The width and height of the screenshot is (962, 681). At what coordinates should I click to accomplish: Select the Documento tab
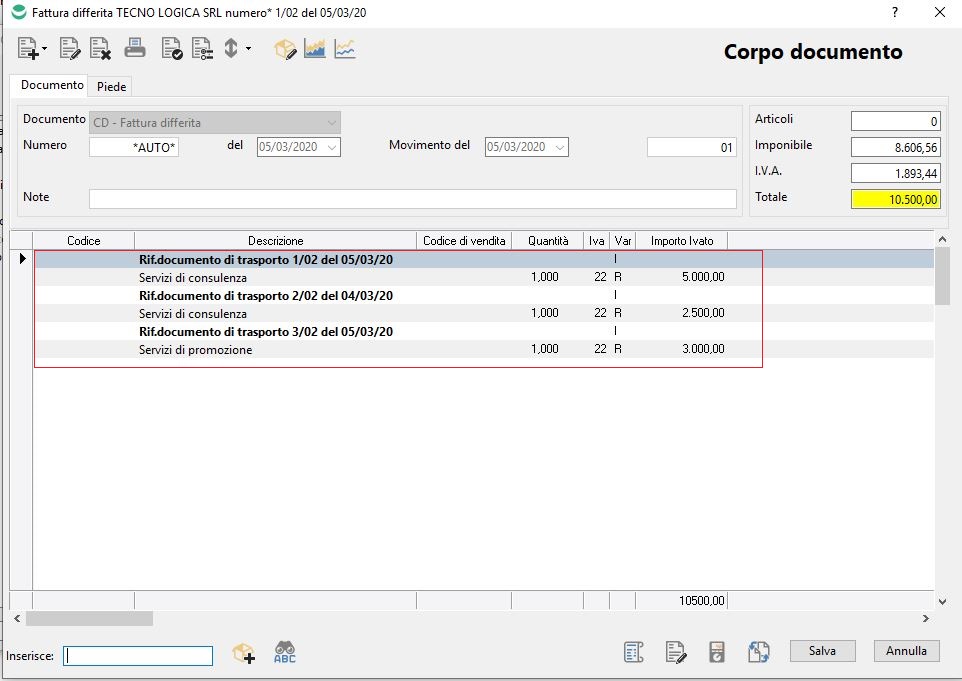coord(52,86)
